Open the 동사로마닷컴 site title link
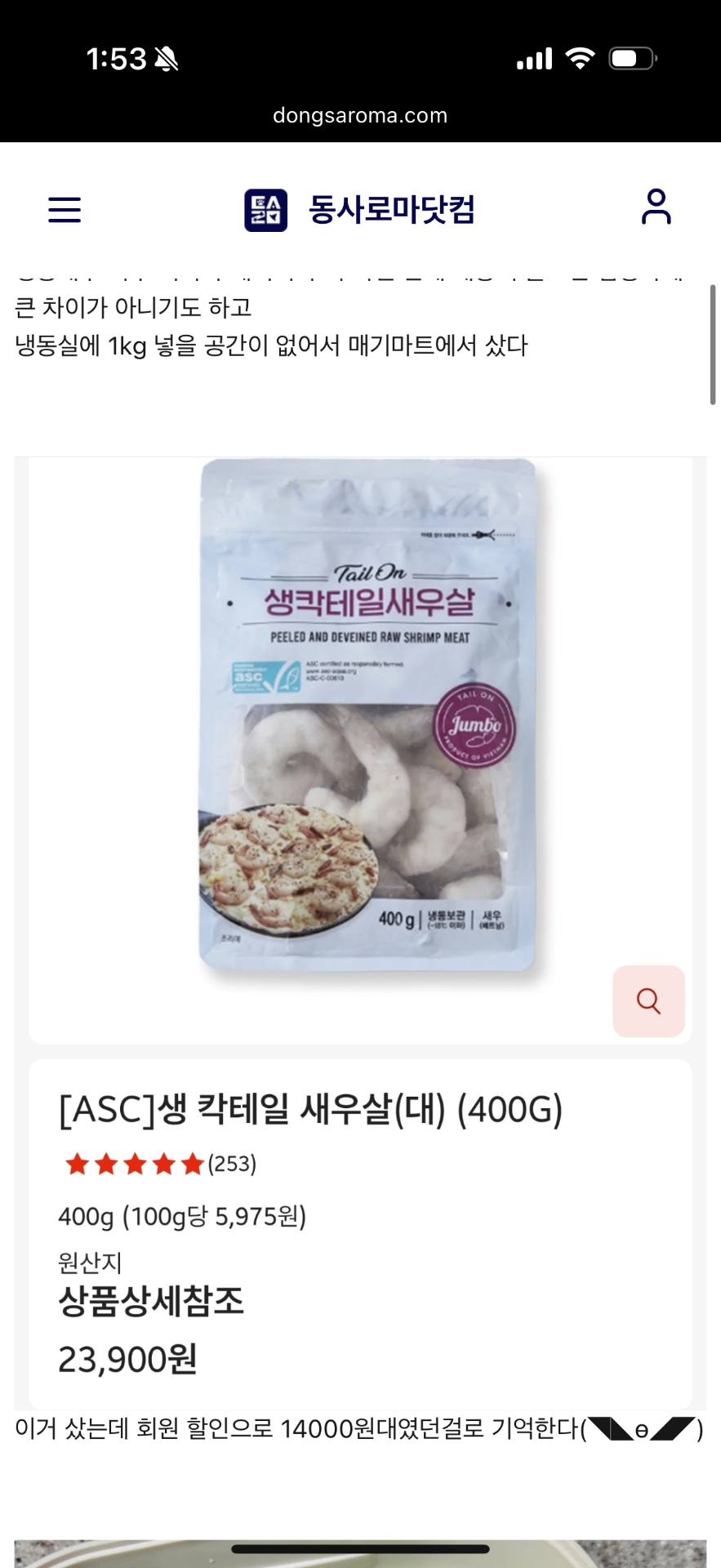 pos(391,210)
